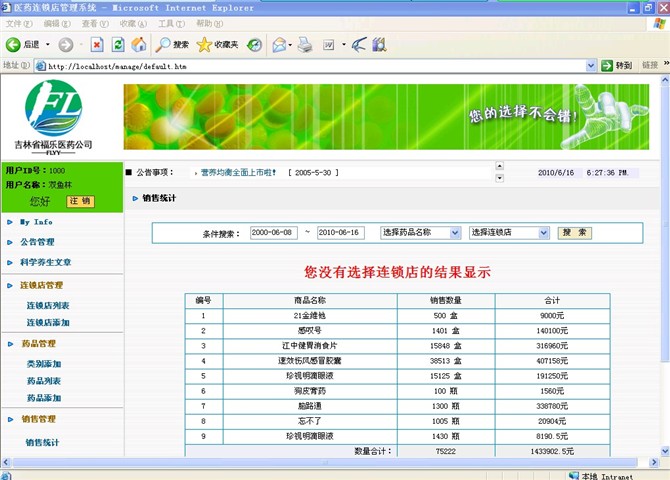Click the Forward arrow icon

tap(65, 44)
